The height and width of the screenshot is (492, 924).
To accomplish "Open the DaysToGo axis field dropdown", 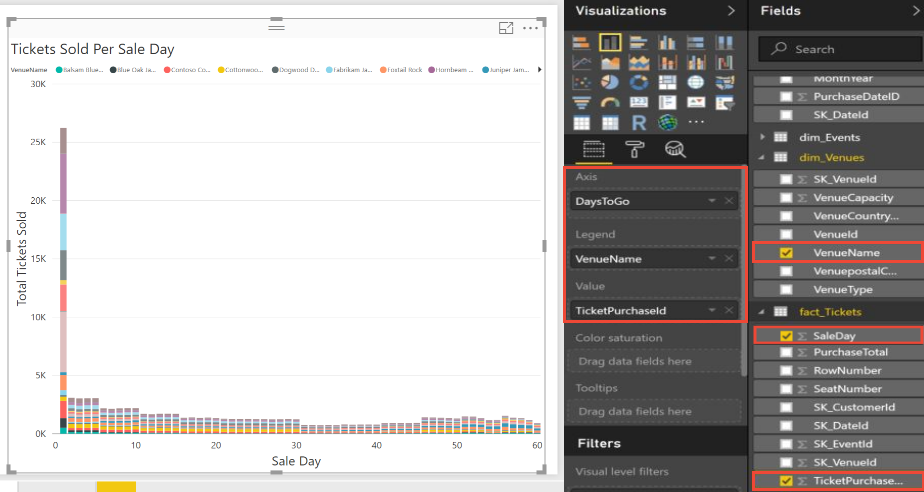I will pos(712,201).
